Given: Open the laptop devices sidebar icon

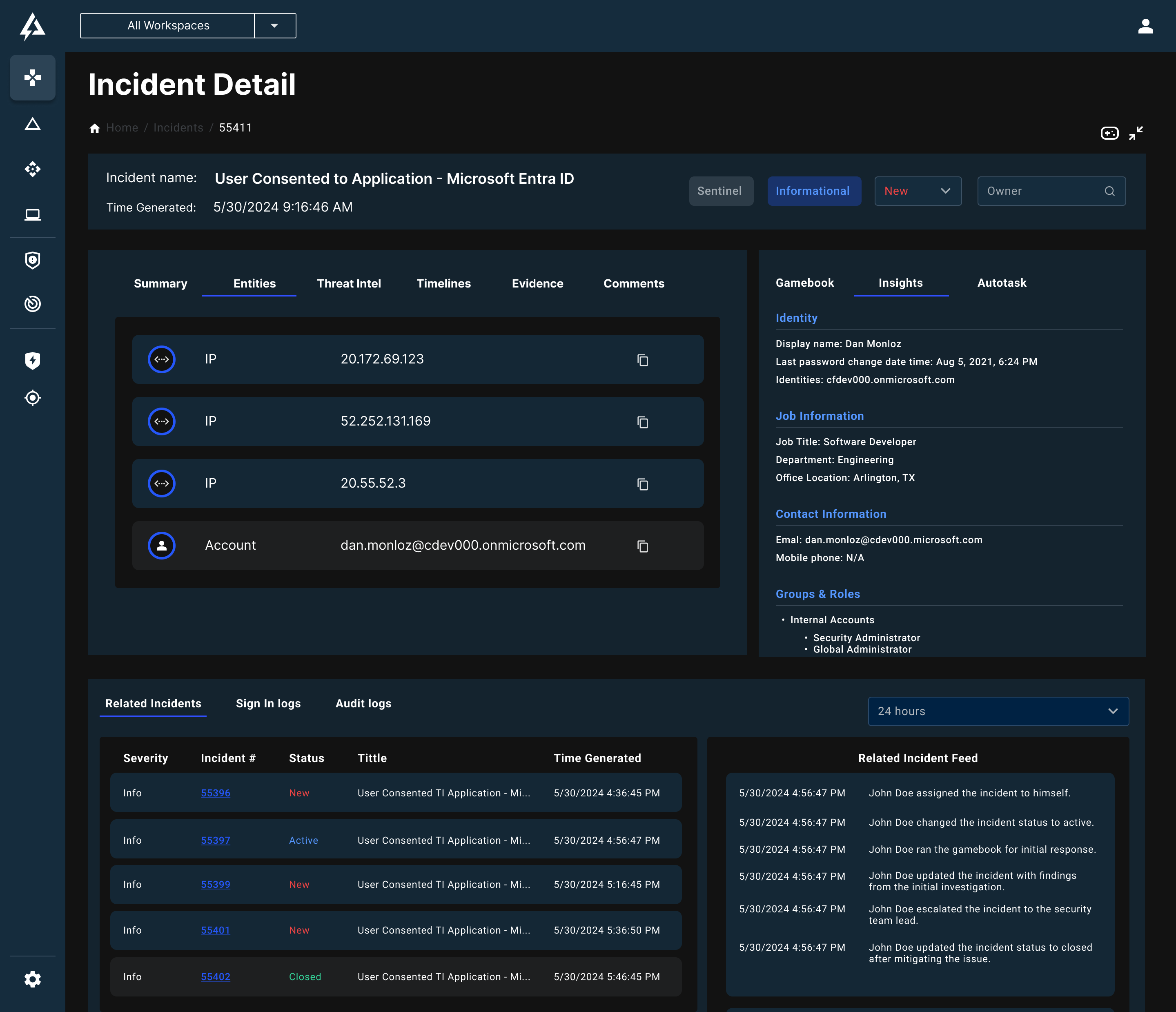Looking at the screenshot, I should pos(32,214).
